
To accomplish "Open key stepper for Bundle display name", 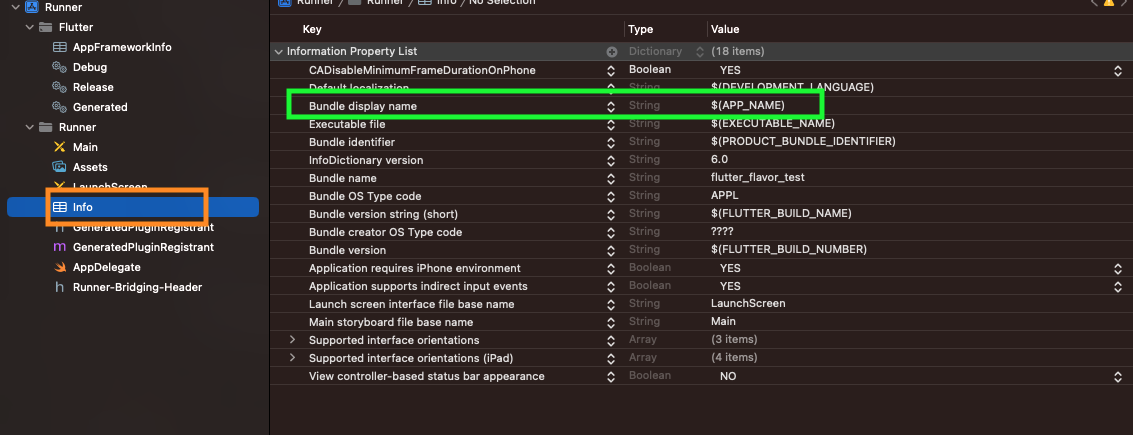I will click(x=611, y=106).
